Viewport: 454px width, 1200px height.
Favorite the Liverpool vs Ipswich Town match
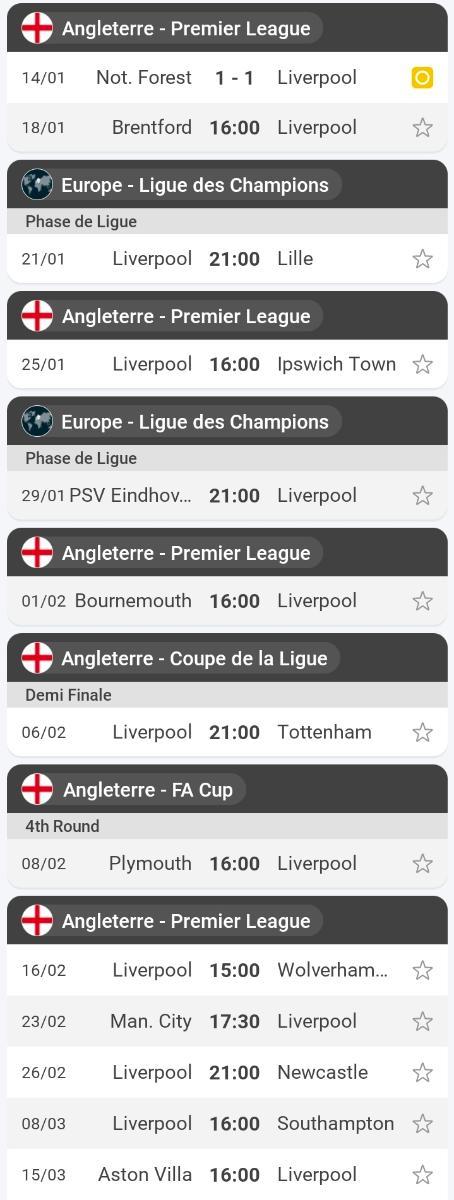[x=423, y=364]
